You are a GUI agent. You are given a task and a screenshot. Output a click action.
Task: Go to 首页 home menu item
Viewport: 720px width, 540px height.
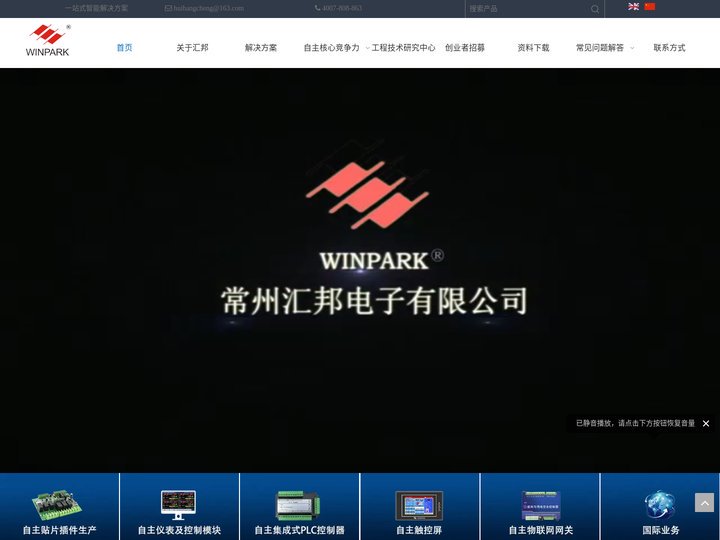(x=124, y=48)
